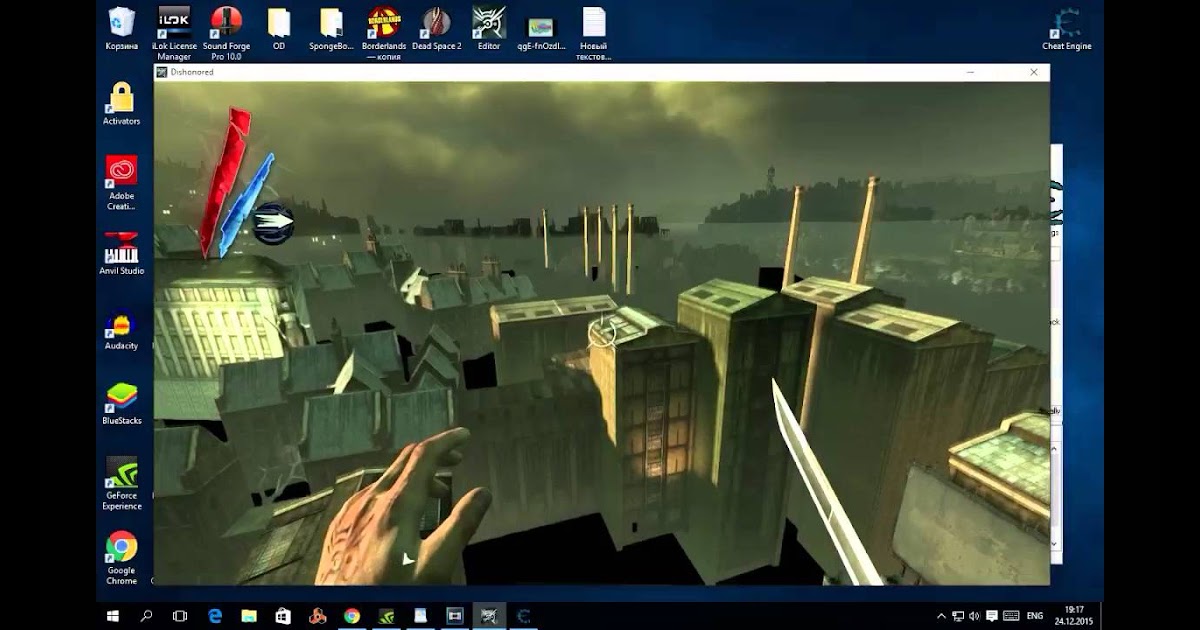Launch the Adobe Creative Cloud desktop shortcut
Viewport: 1200px width, 630px height.
click(x=121, y=182)
